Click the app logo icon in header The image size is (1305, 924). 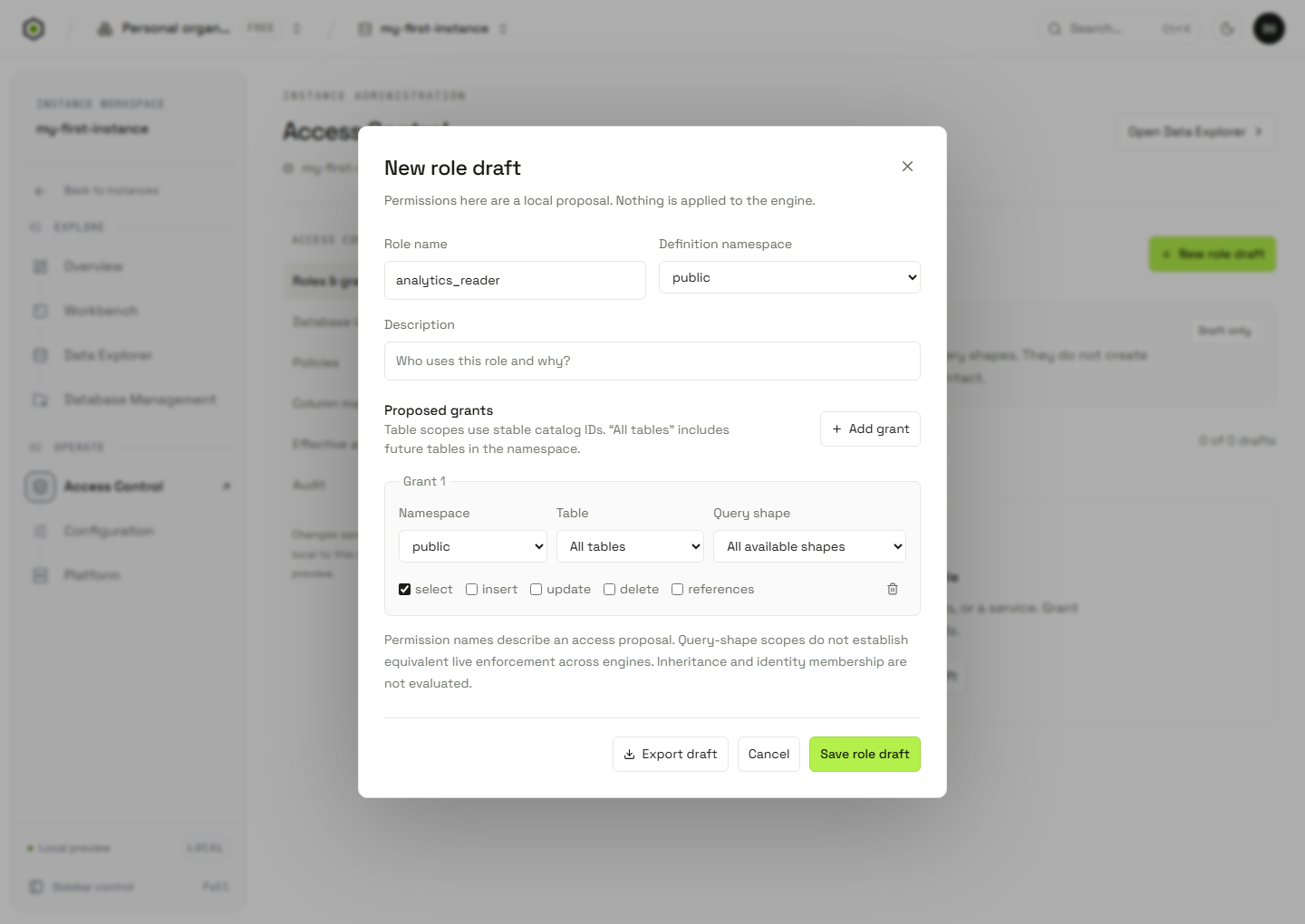point(34,29)
